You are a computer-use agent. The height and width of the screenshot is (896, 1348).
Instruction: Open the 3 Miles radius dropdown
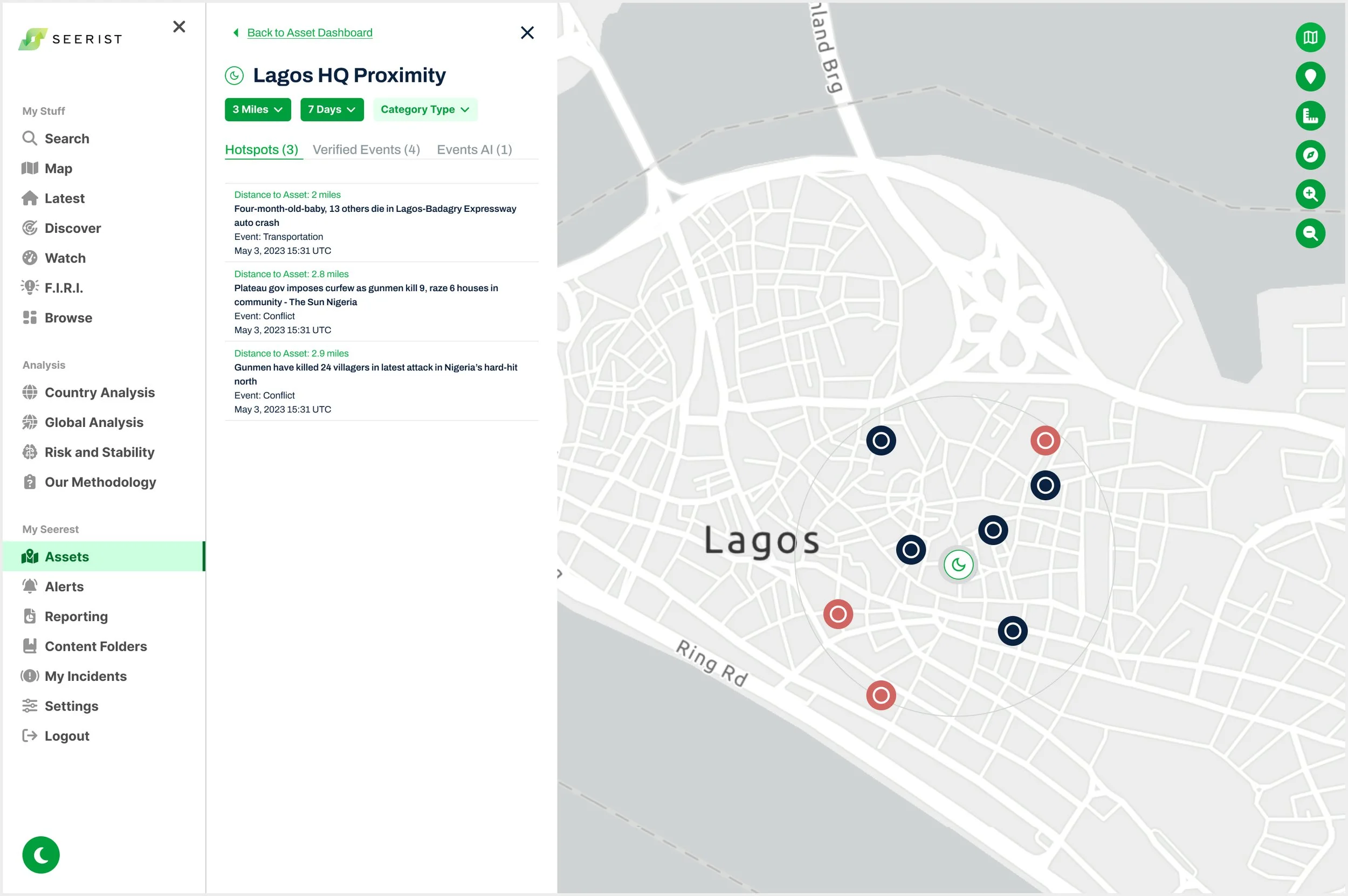(257, 110)
